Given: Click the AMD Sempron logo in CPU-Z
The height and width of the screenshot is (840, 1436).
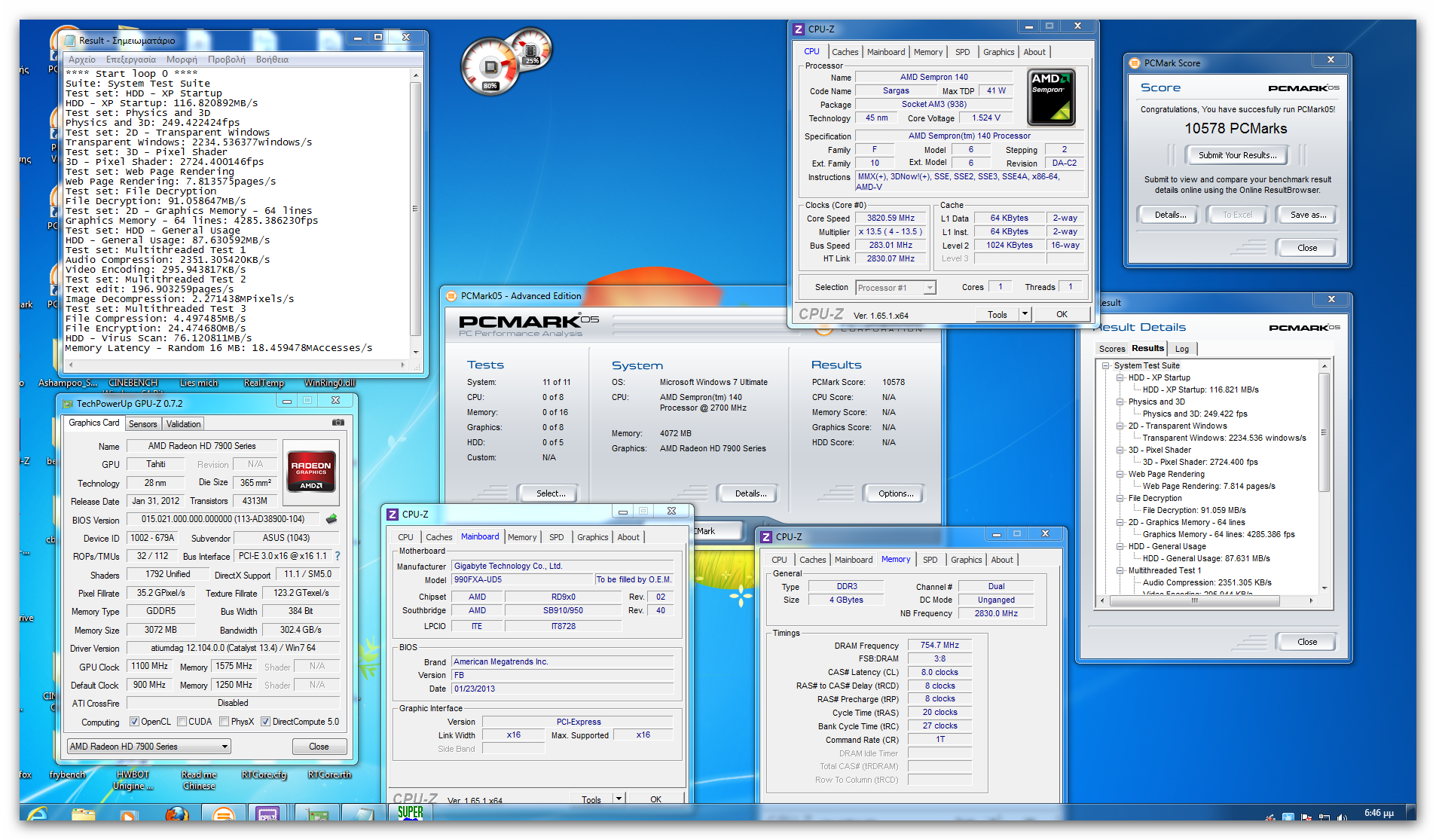Looking at the screenshot, I should pyautogui.click(x=1051, y=97).
